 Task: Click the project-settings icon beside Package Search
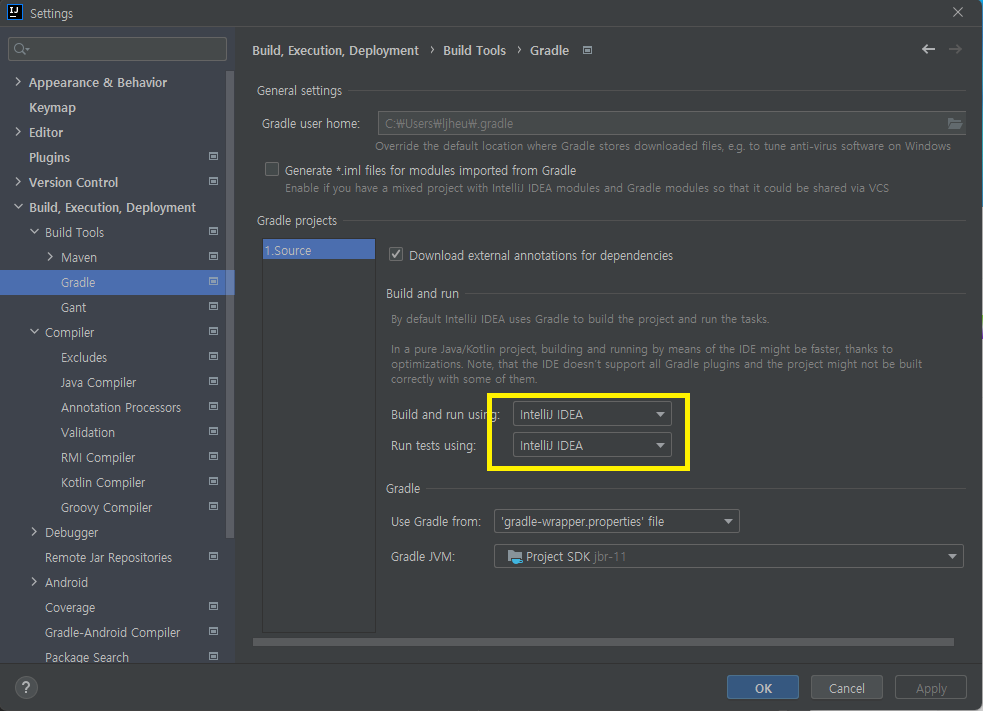coord(213,656)
